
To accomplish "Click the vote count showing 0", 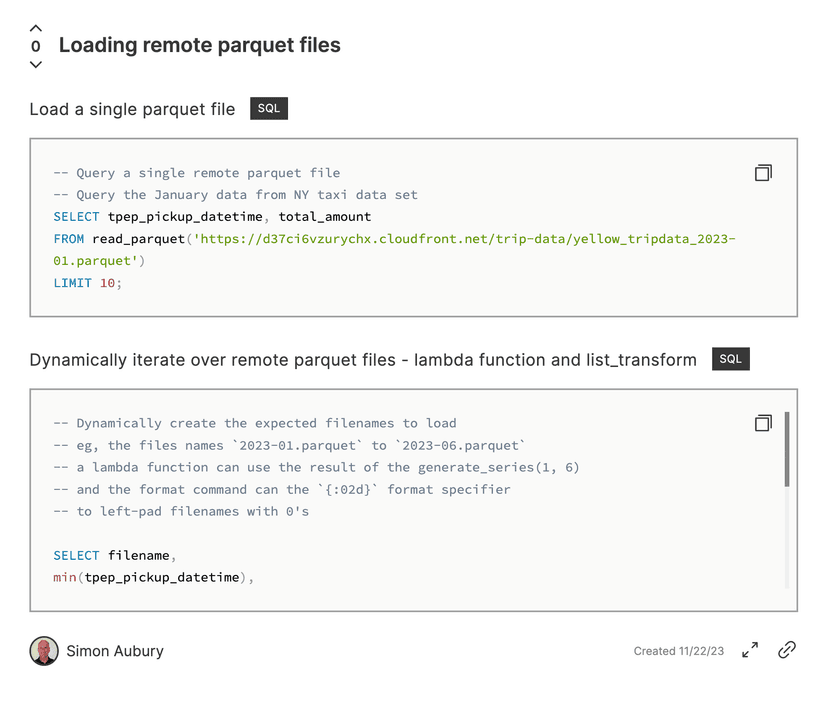I will click(35, 45).
